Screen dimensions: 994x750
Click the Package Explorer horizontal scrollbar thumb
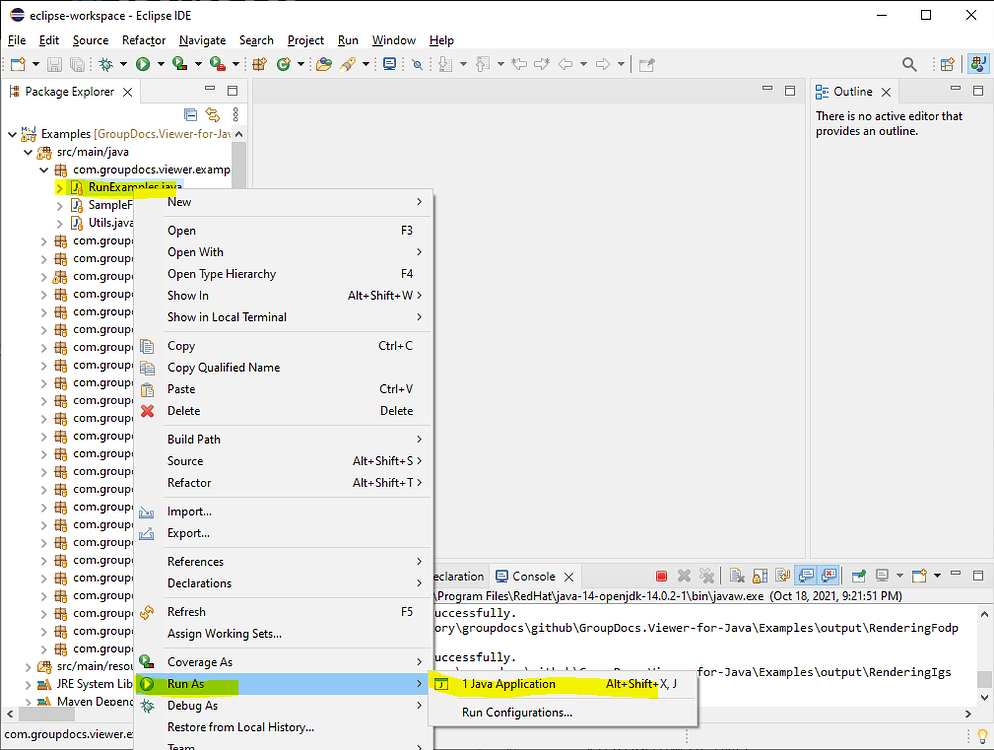tap(46, 714)
